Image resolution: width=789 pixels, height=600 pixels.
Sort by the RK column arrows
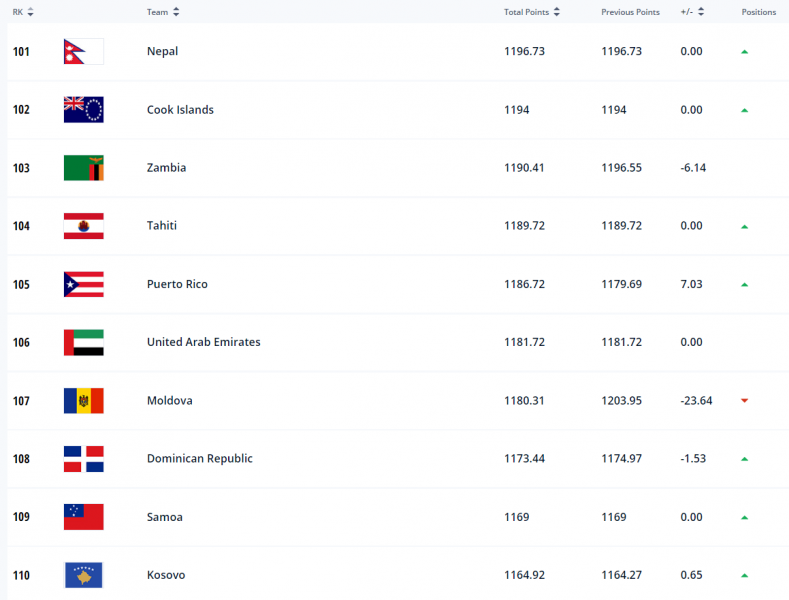(30, 12)
